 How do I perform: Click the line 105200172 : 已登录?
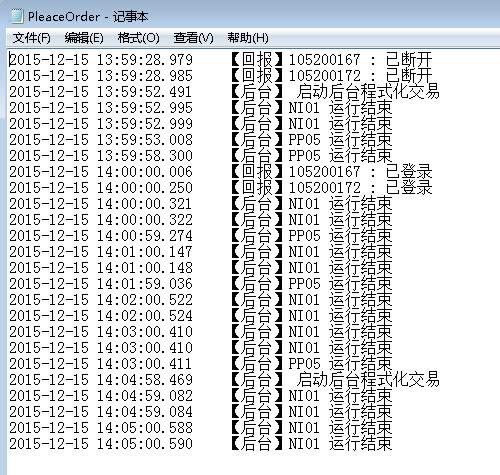tap(221, 188)
